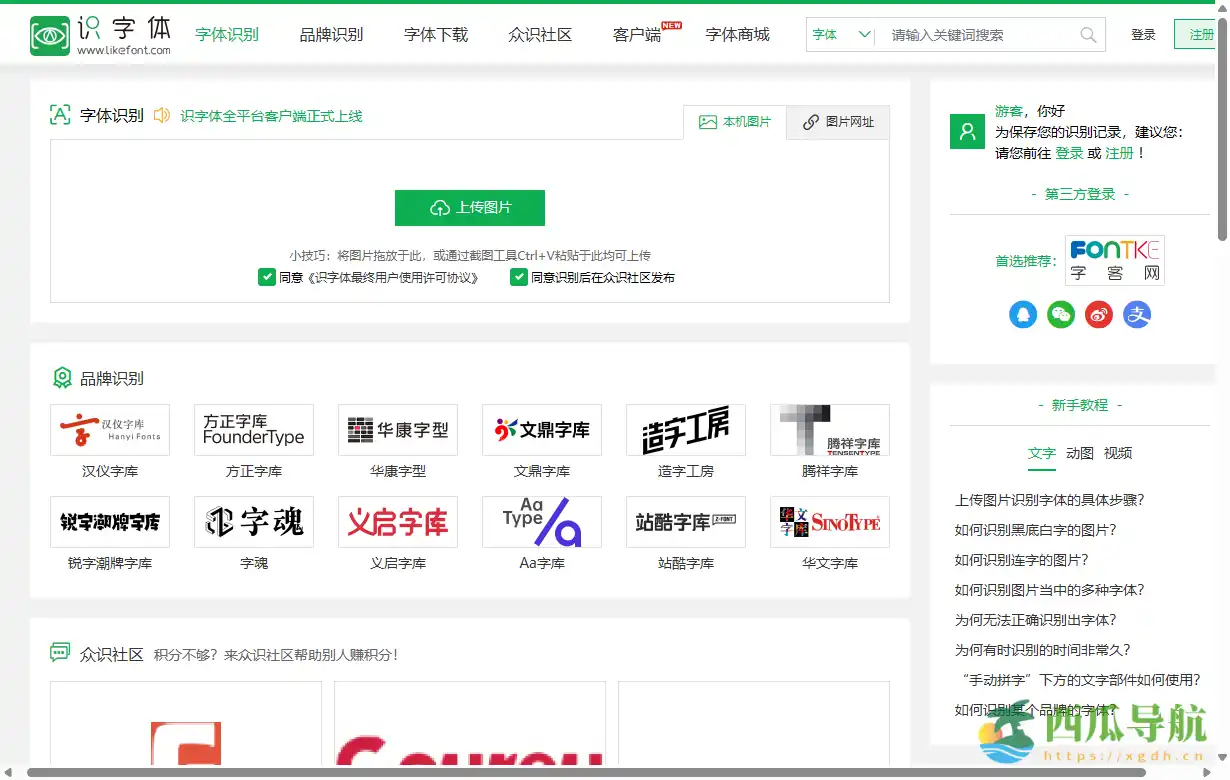Click the Aa字库 logo
The width and height of the screenshot is (1230, 780).
[541, 521]
